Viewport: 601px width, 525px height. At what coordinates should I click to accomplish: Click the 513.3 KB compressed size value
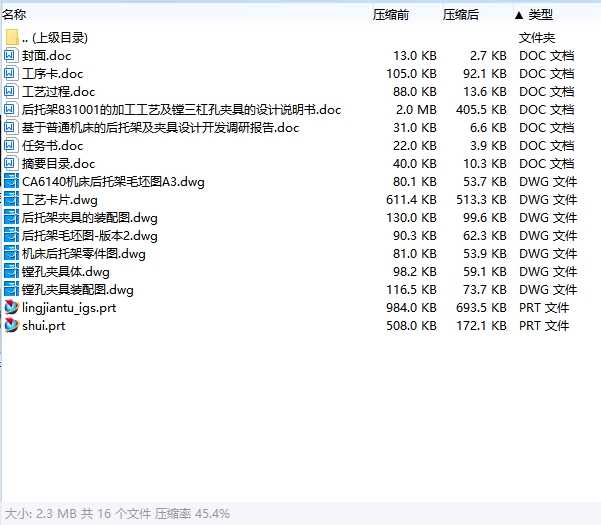click(x=481, y=200)
